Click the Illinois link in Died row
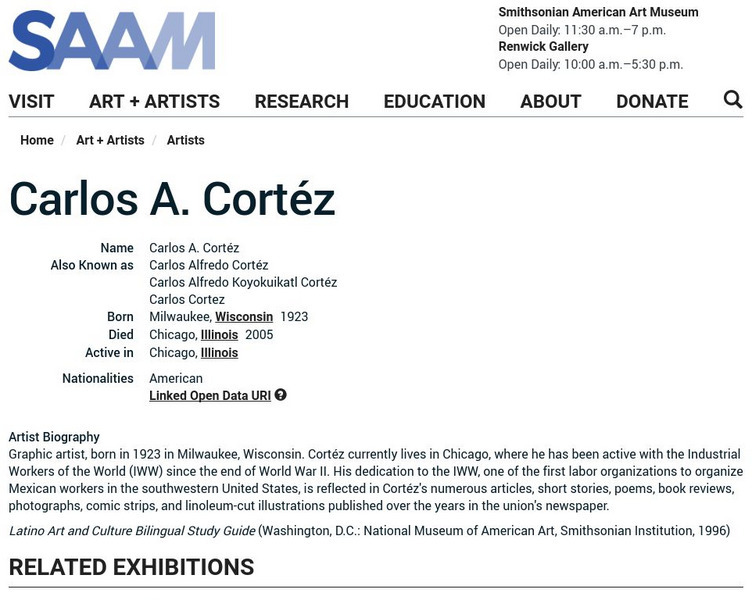 pyautogui.click(x=219, y=335)
